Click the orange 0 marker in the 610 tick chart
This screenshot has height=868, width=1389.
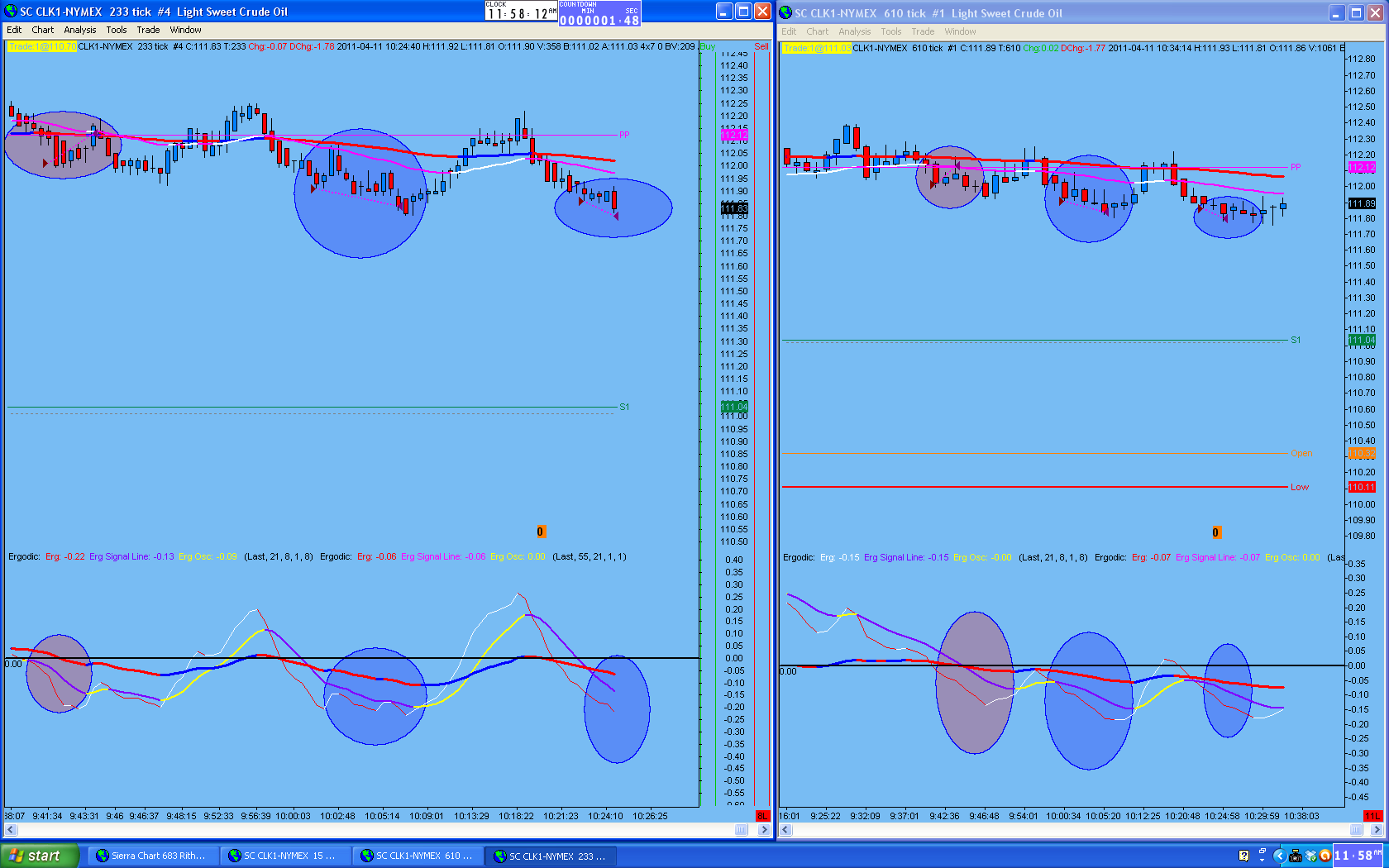point(1215,532)
